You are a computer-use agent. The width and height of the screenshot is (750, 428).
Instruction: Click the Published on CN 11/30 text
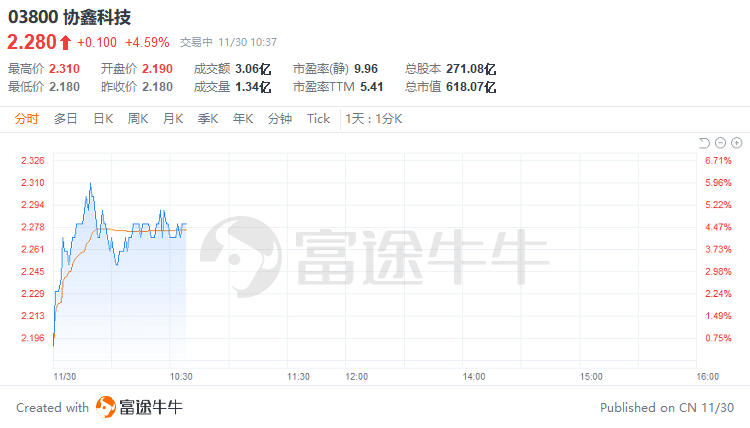click(x=667, y=407)
